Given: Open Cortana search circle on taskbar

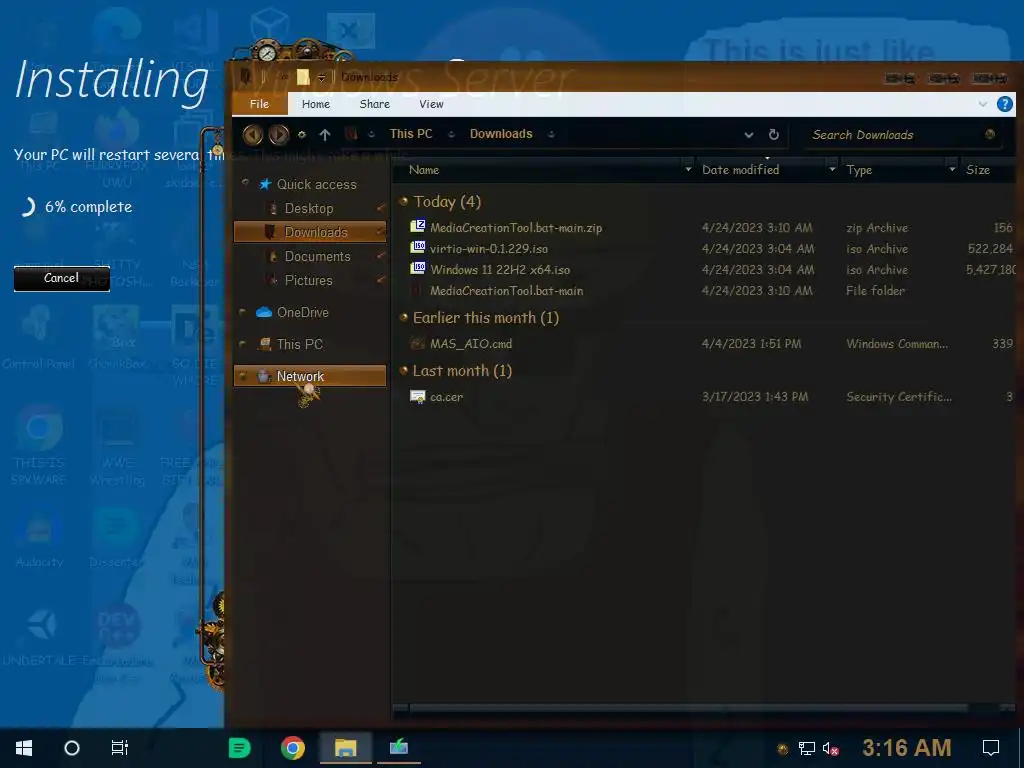Looking at the screenshot, I should [x=72, y=748].
